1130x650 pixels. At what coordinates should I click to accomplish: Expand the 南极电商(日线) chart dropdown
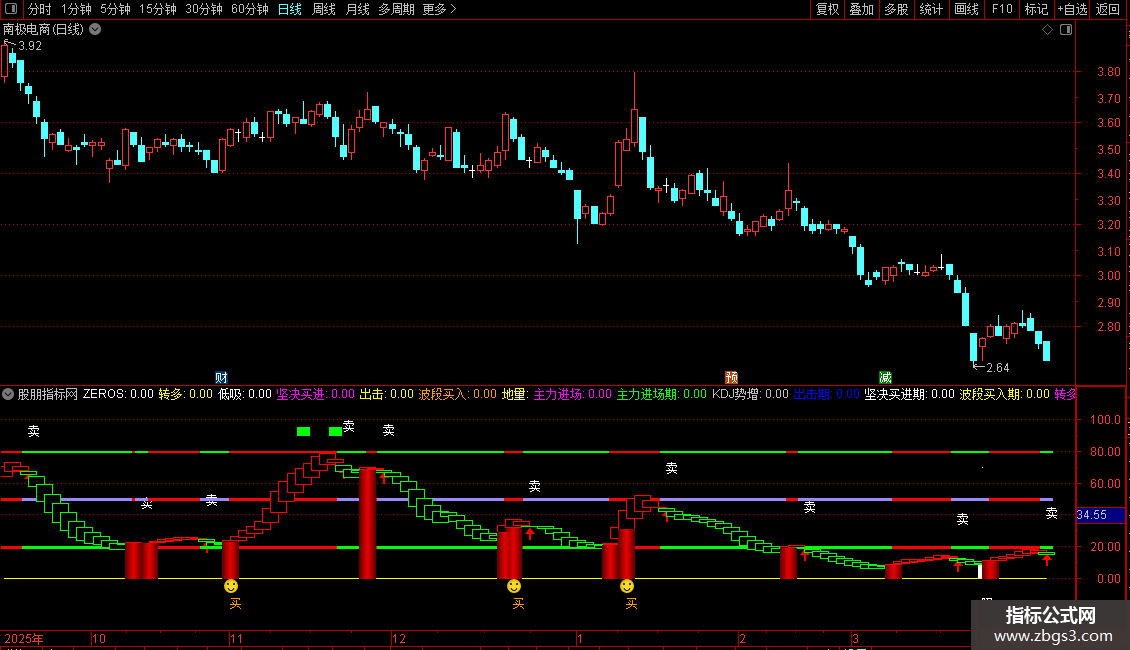[x=95, y=30]
